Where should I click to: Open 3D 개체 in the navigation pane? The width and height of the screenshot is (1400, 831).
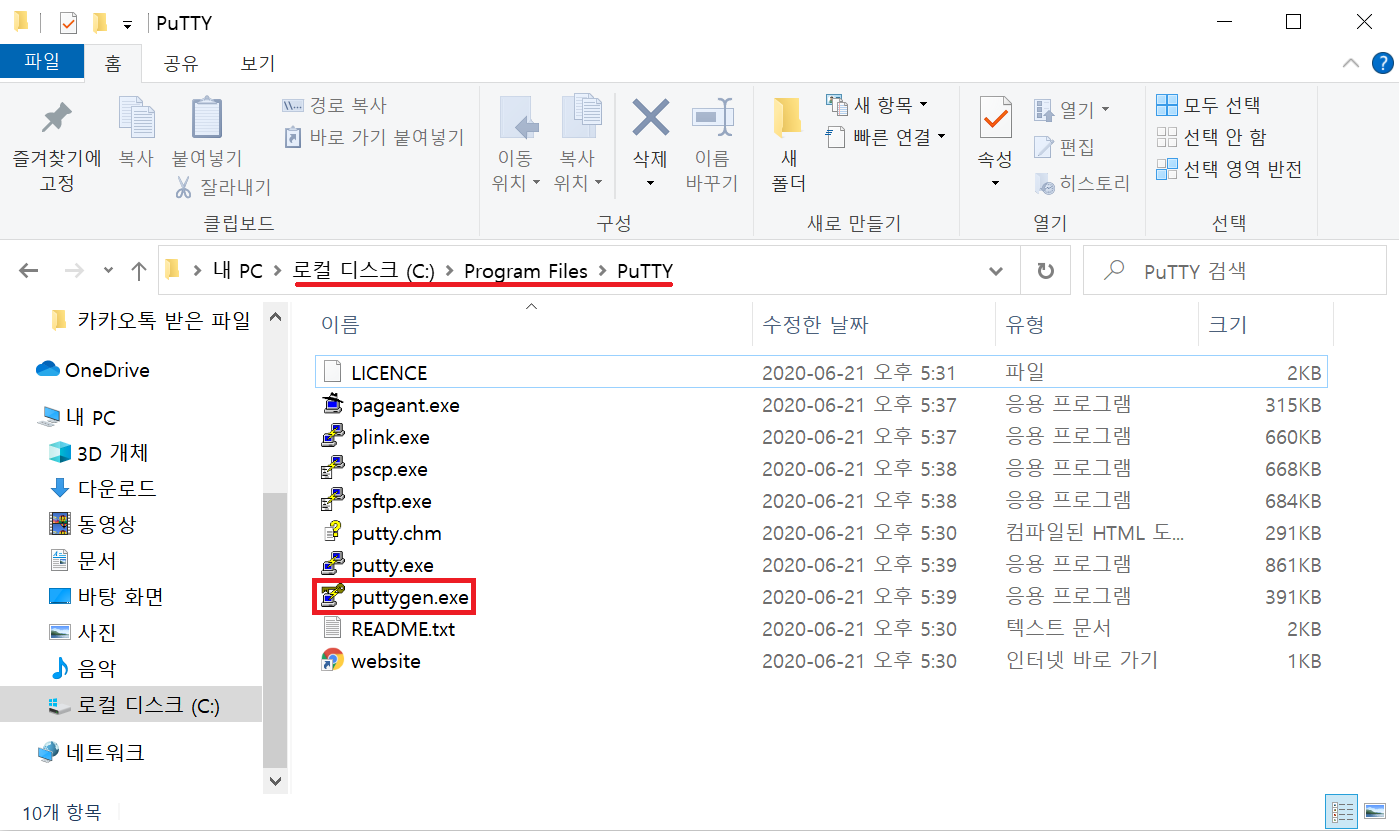pos(99,452)
